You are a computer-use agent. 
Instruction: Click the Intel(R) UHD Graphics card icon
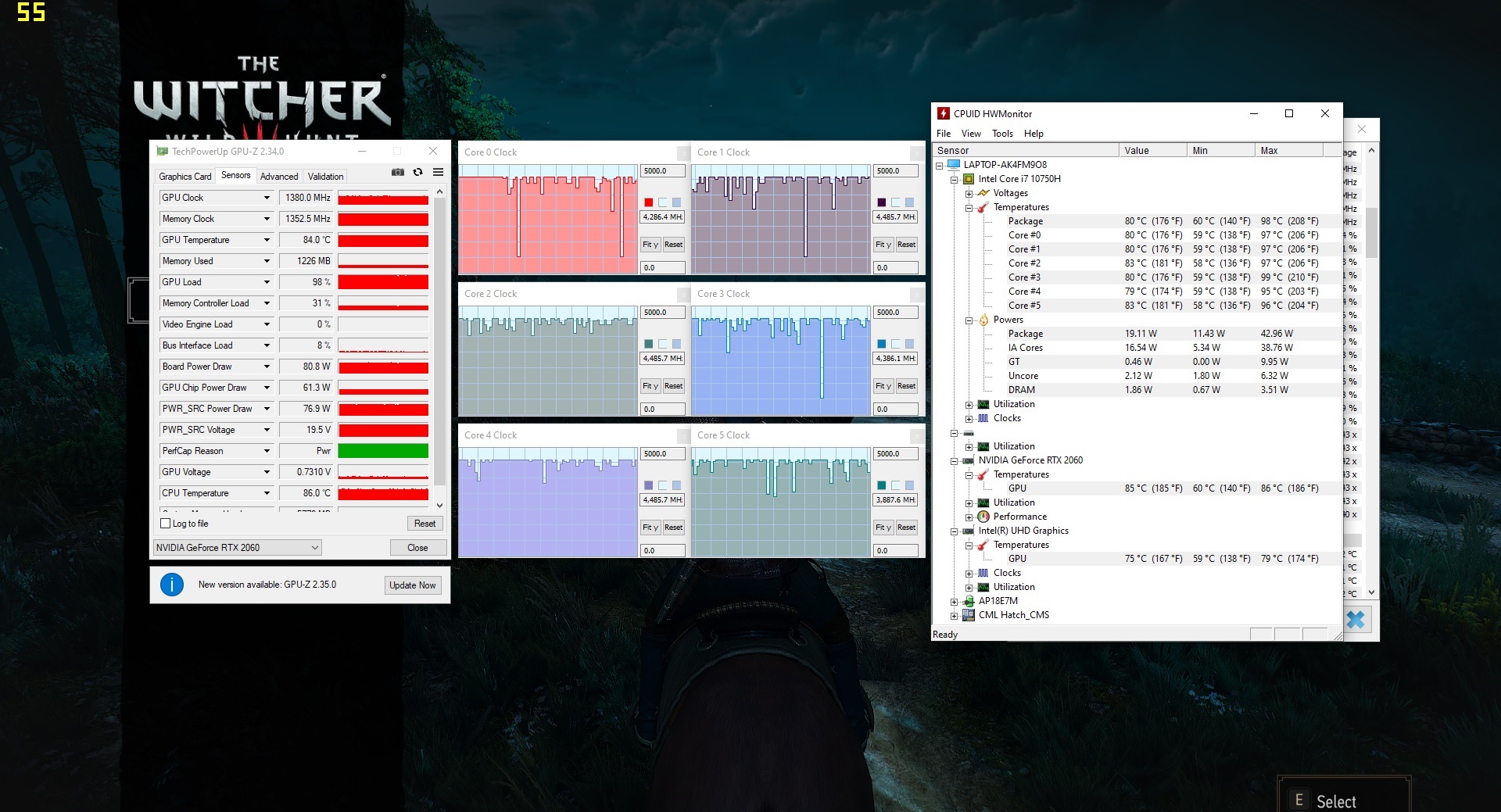coord(968,531)
